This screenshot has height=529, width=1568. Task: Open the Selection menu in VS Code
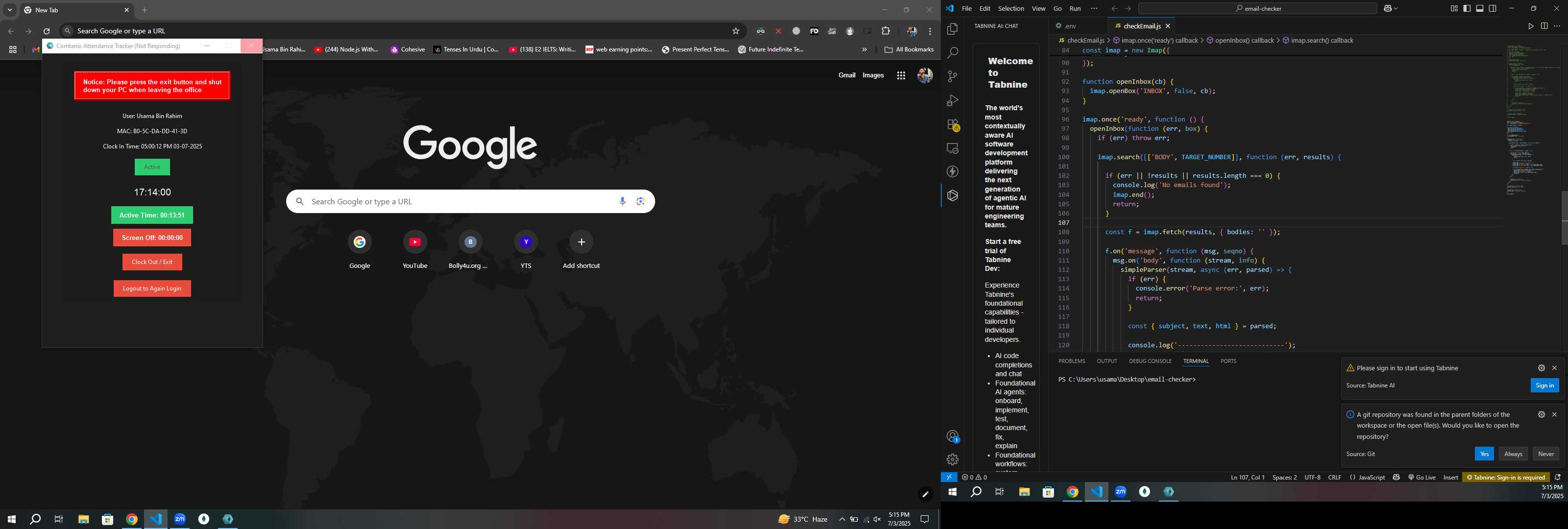point(1011,8)
